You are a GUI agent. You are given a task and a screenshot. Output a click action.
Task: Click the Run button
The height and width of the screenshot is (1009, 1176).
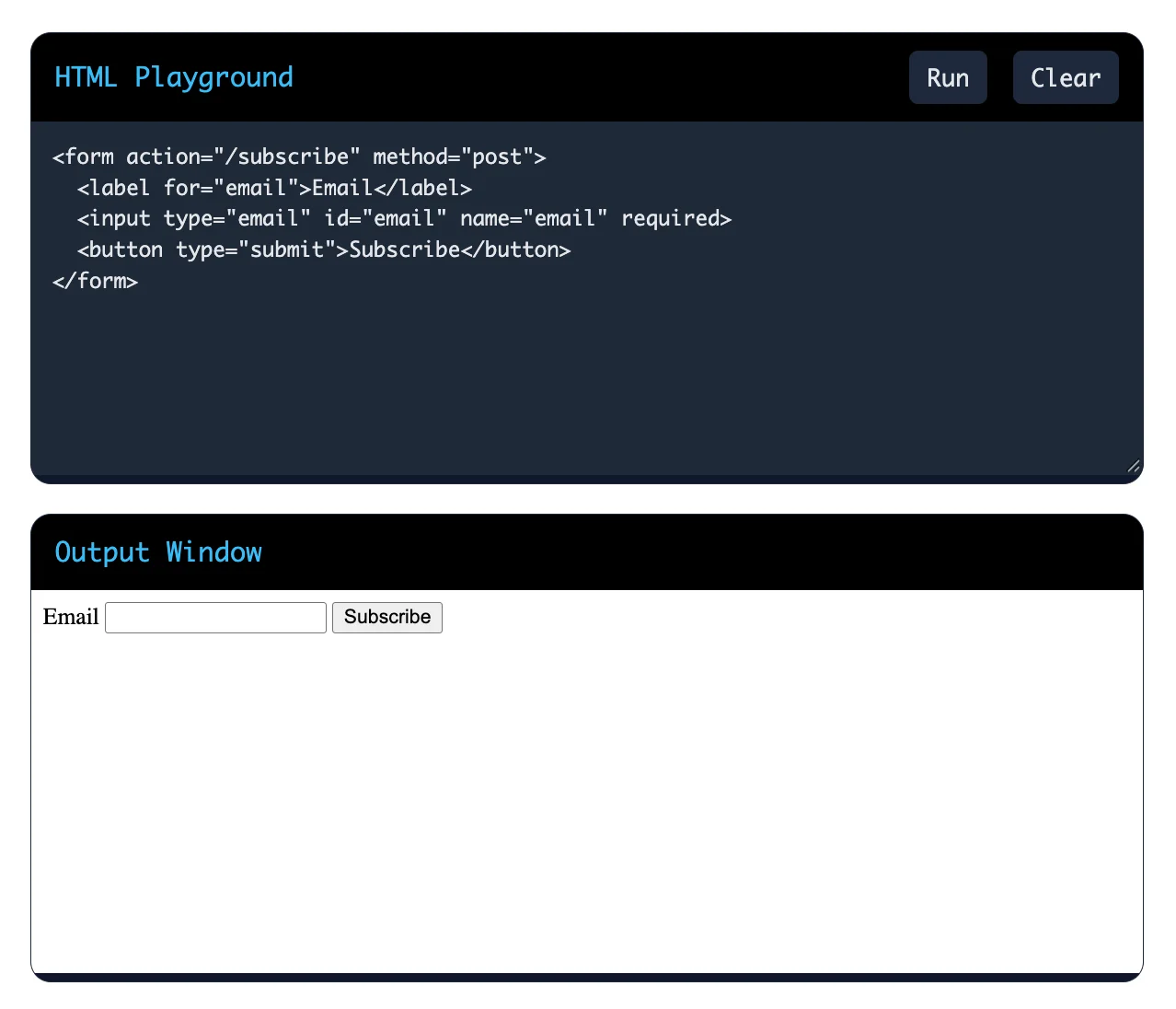pyautogui.click(x=948, y=77)
